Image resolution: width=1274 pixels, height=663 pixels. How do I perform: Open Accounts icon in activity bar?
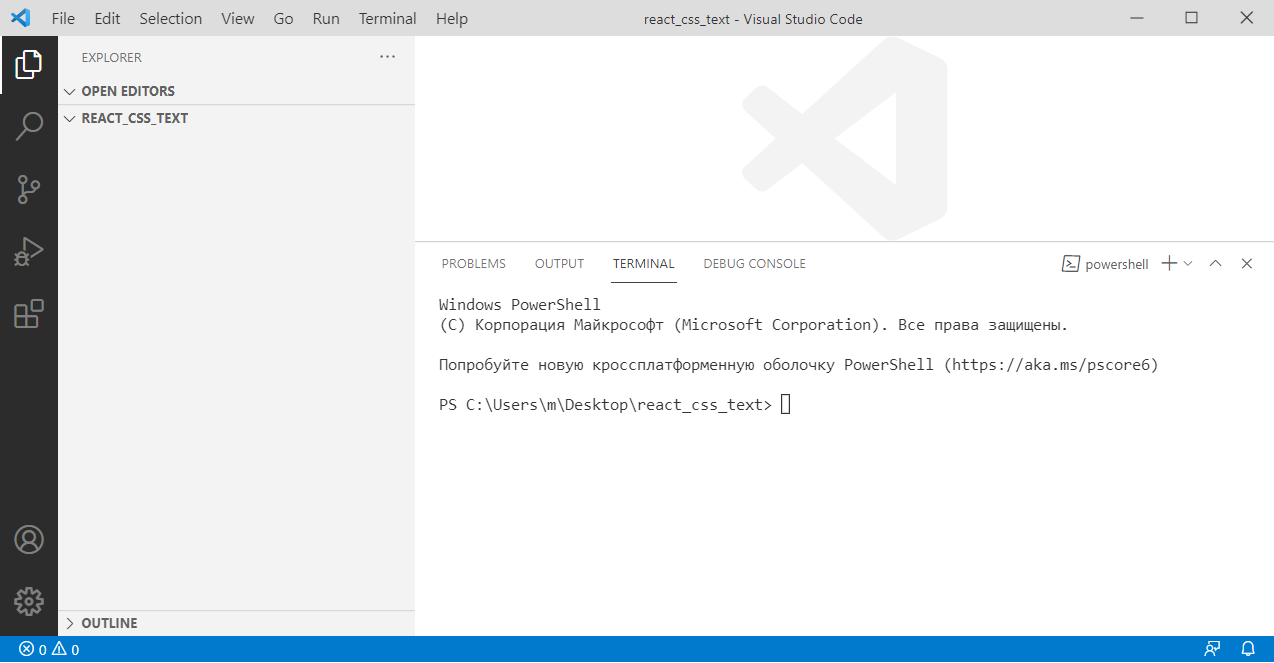(x=29, y=540)
